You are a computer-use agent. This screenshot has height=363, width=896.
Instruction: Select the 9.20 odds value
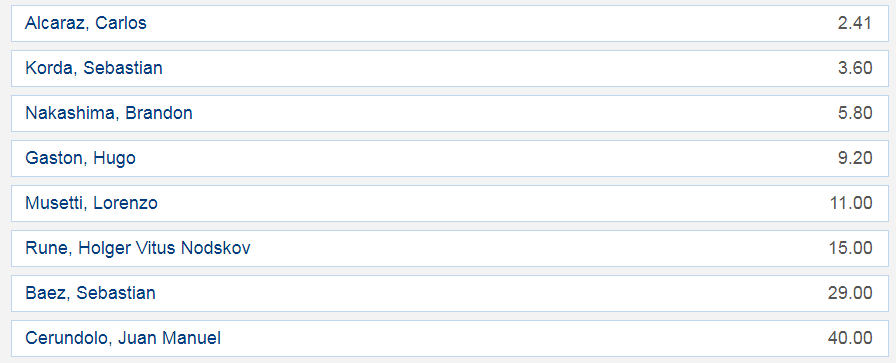point(855,158)
